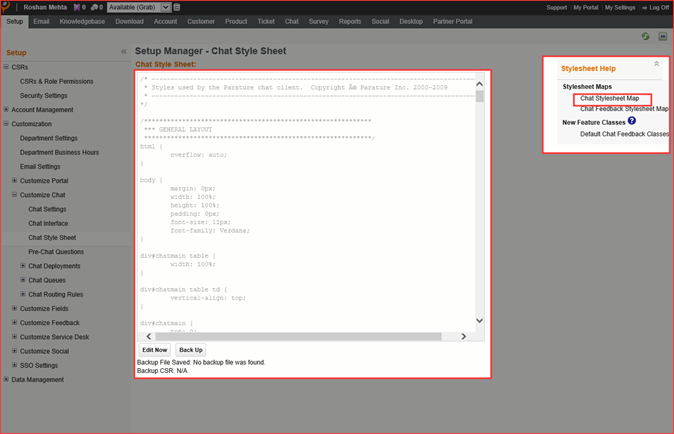Select Chat Interface in the sidebar

coord(48,223)
